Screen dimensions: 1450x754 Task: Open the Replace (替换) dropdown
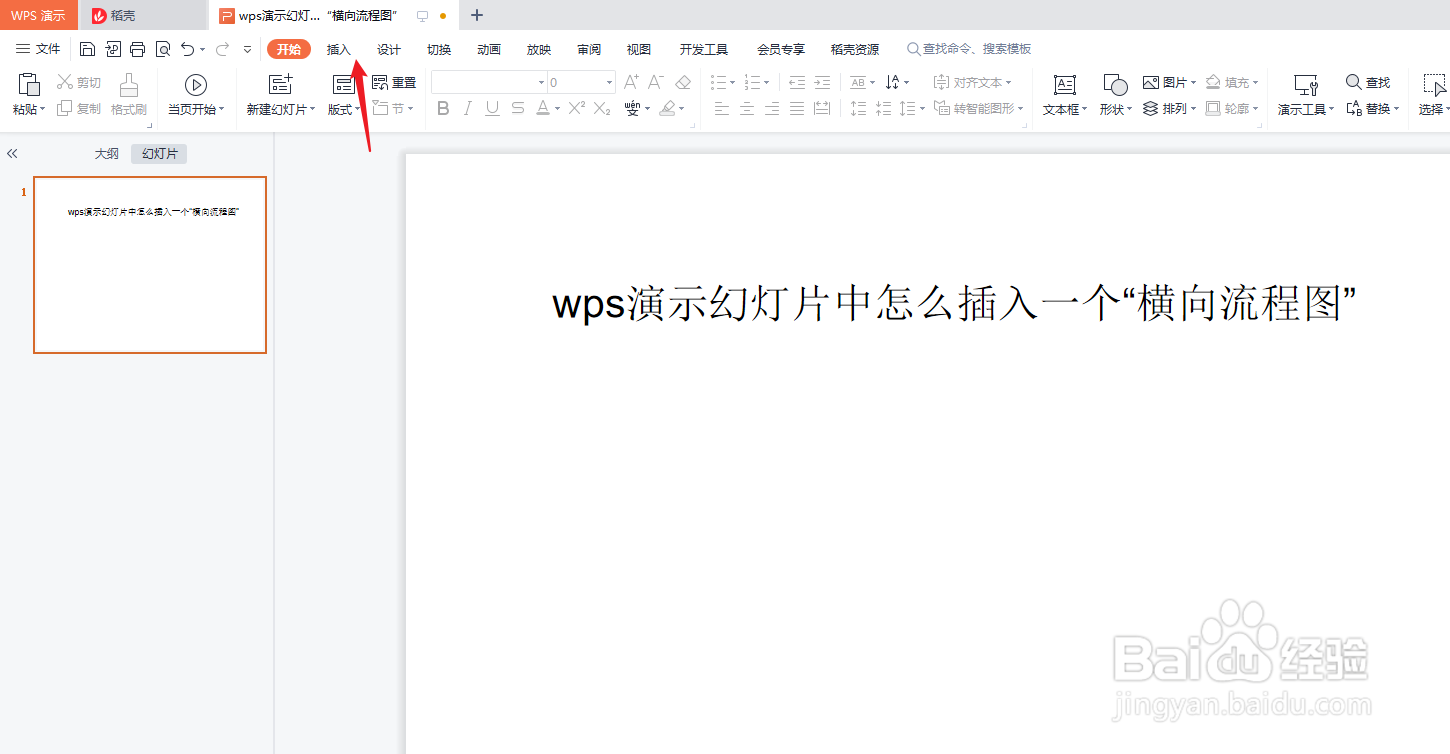click(1372, 108)
